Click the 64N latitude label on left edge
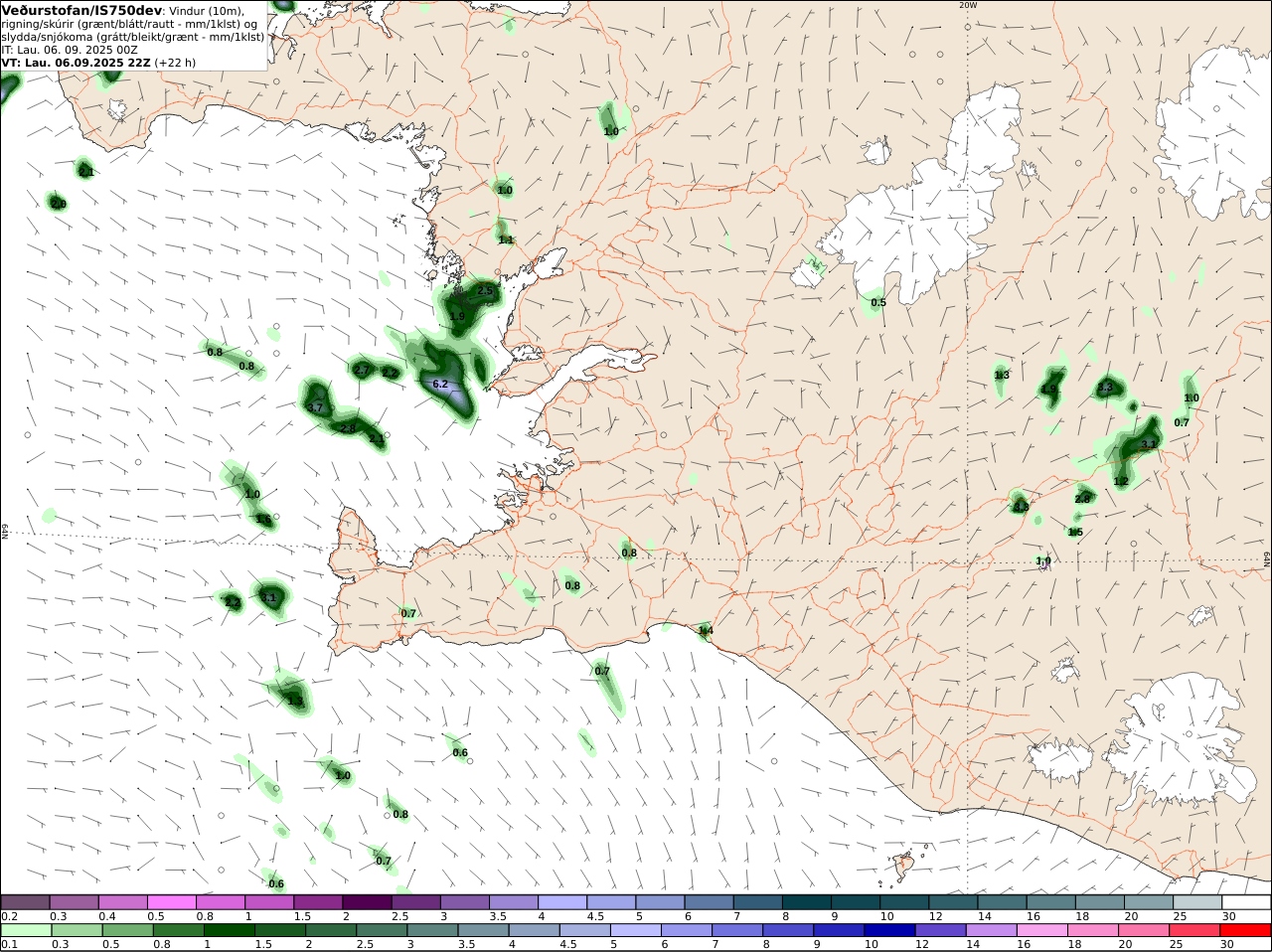This screenshot has height=952, width=1272. (5, 531)
